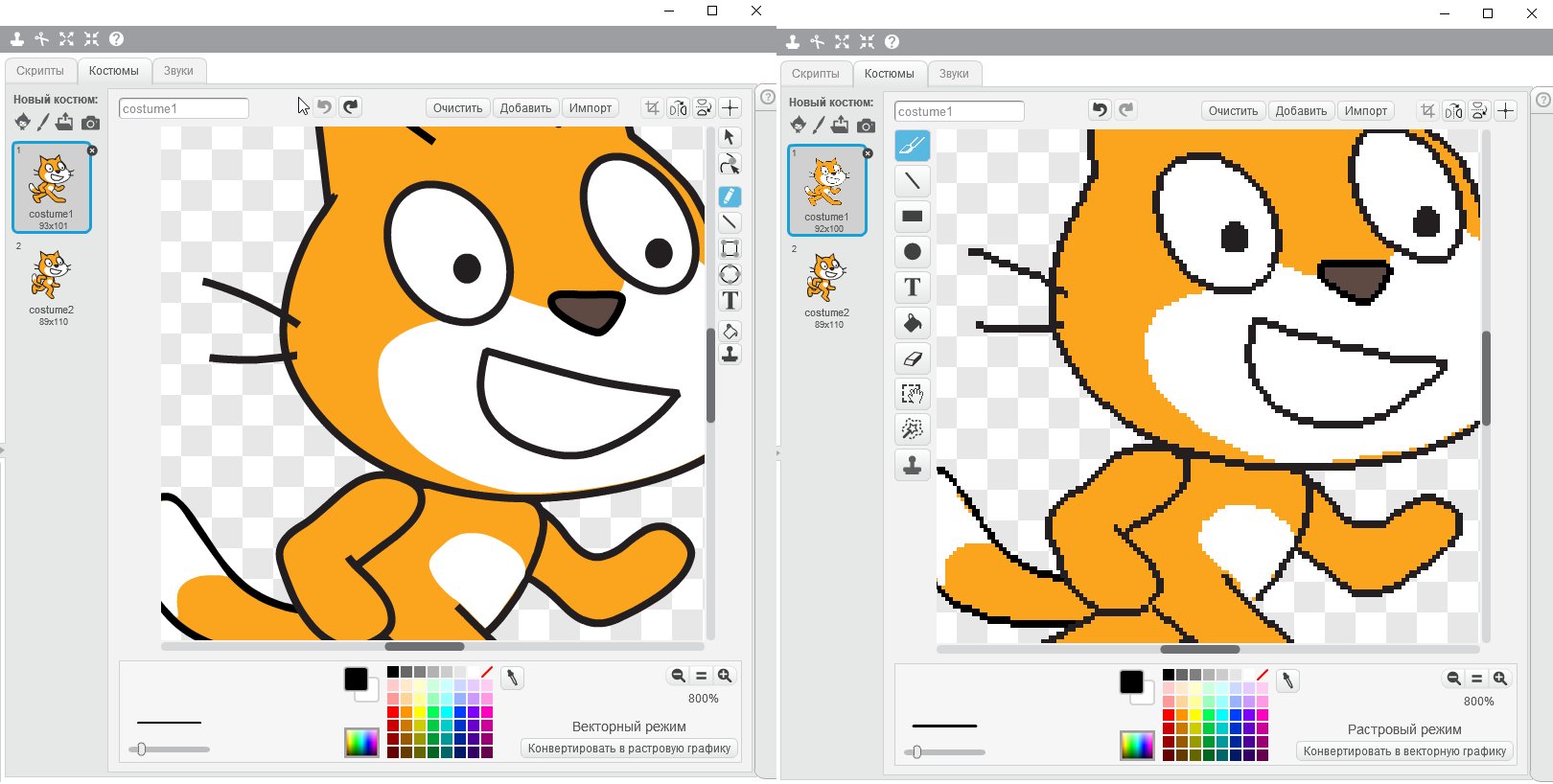
Task: Click Конвертировать в растровую графику button
Action: (x=629, y=749)
